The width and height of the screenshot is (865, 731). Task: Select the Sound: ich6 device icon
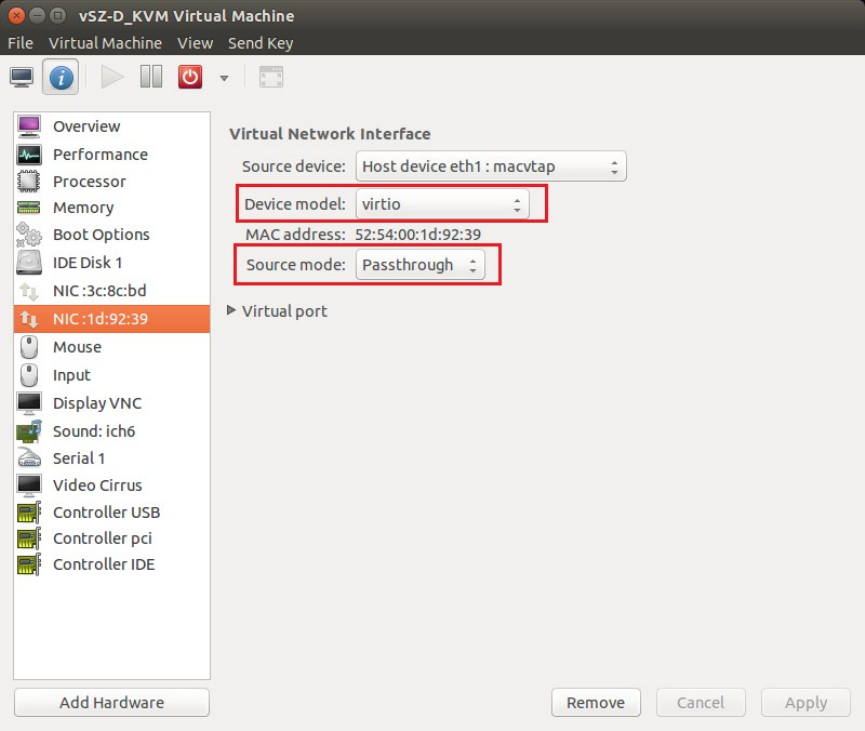tap(29, 431)
